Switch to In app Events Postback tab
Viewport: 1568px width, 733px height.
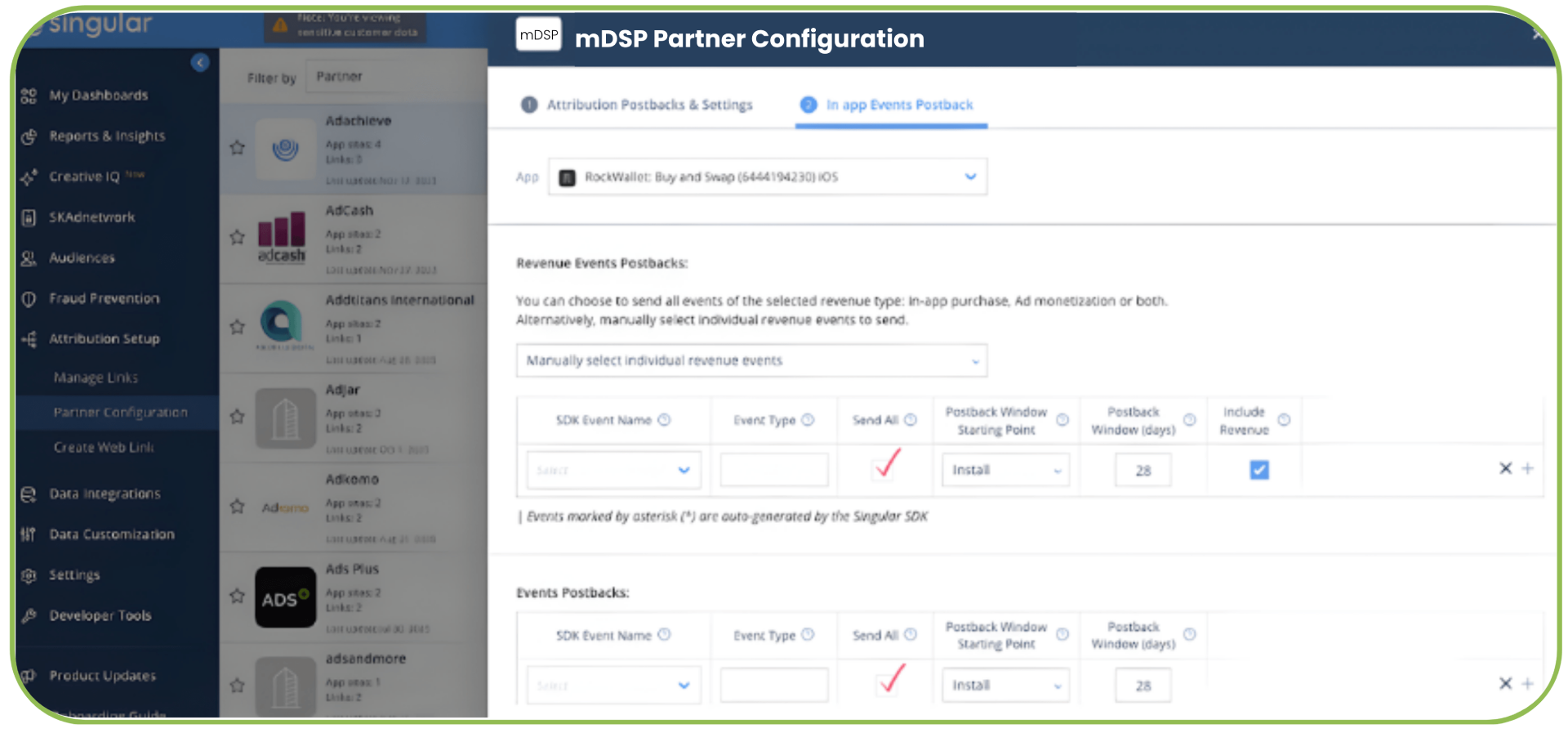click(891, 105)
